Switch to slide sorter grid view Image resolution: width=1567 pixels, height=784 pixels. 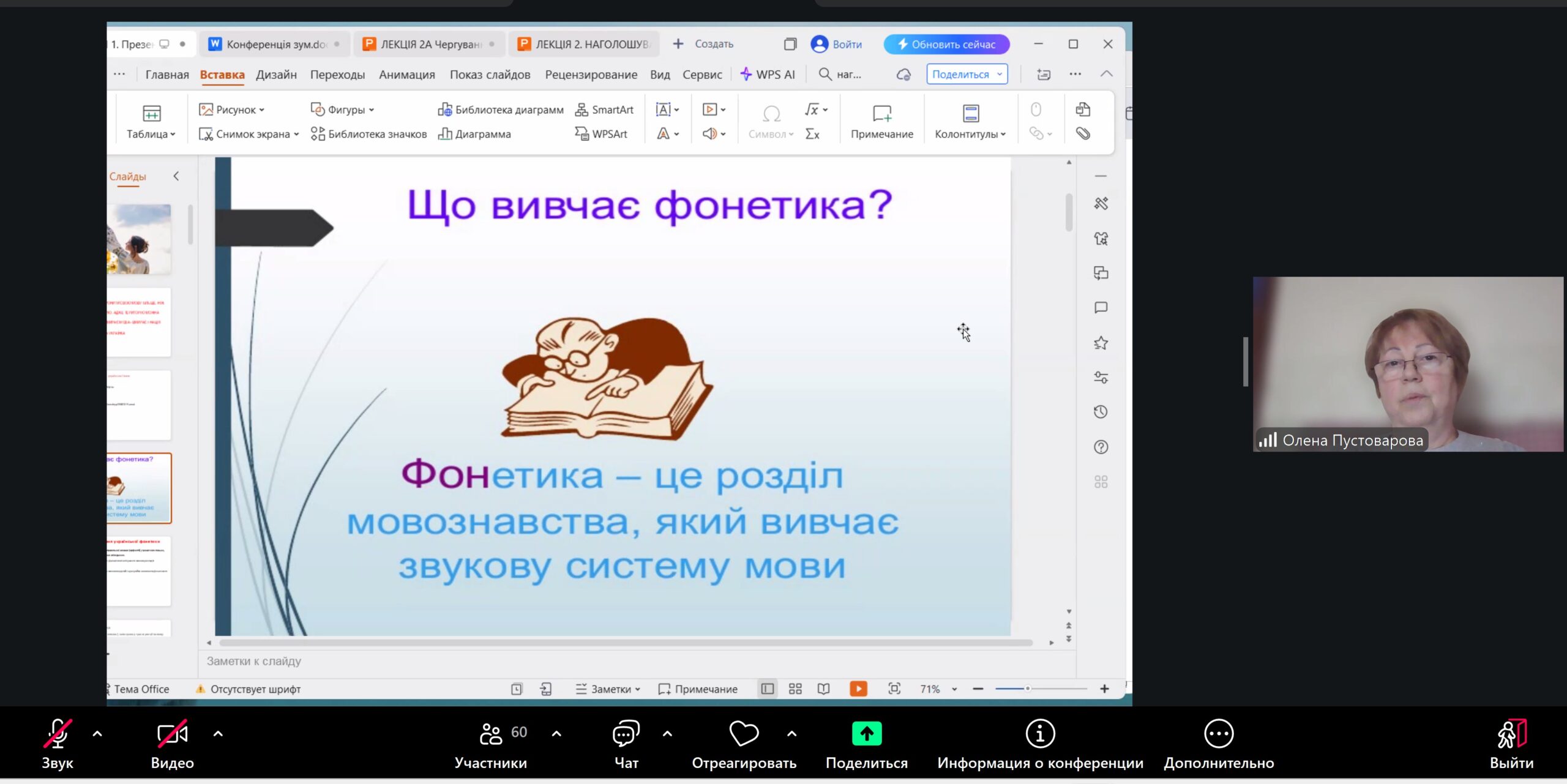click(x=795, y=689)
